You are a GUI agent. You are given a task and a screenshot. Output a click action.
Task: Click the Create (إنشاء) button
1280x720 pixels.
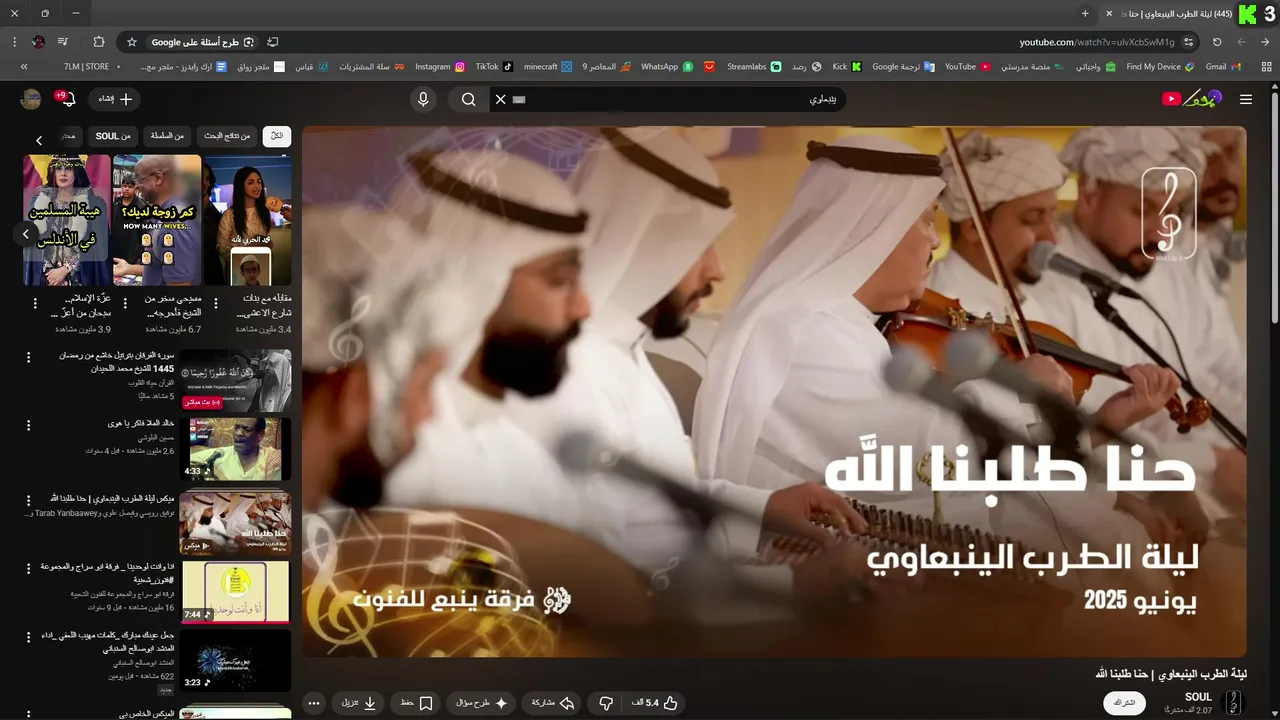pos(116,99)
